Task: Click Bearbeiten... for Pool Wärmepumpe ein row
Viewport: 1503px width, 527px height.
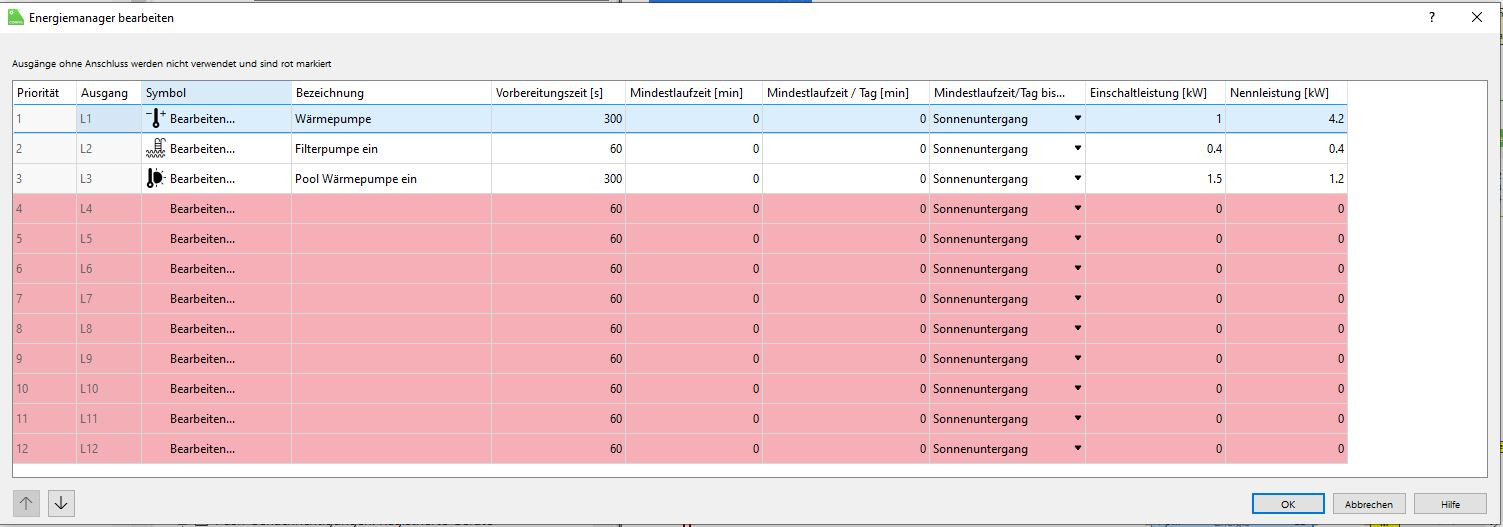Action: tap(203, 179)
